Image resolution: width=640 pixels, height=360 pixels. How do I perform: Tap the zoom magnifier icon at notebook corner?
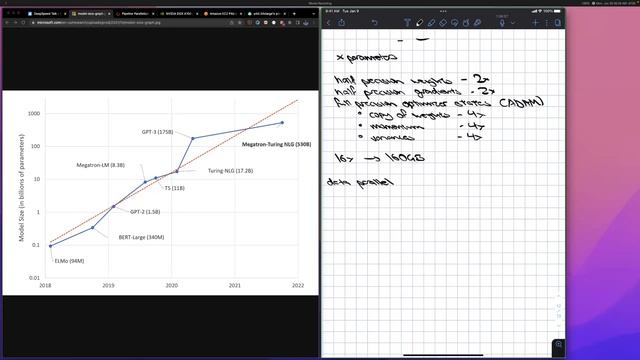click(x=558, y=345)
